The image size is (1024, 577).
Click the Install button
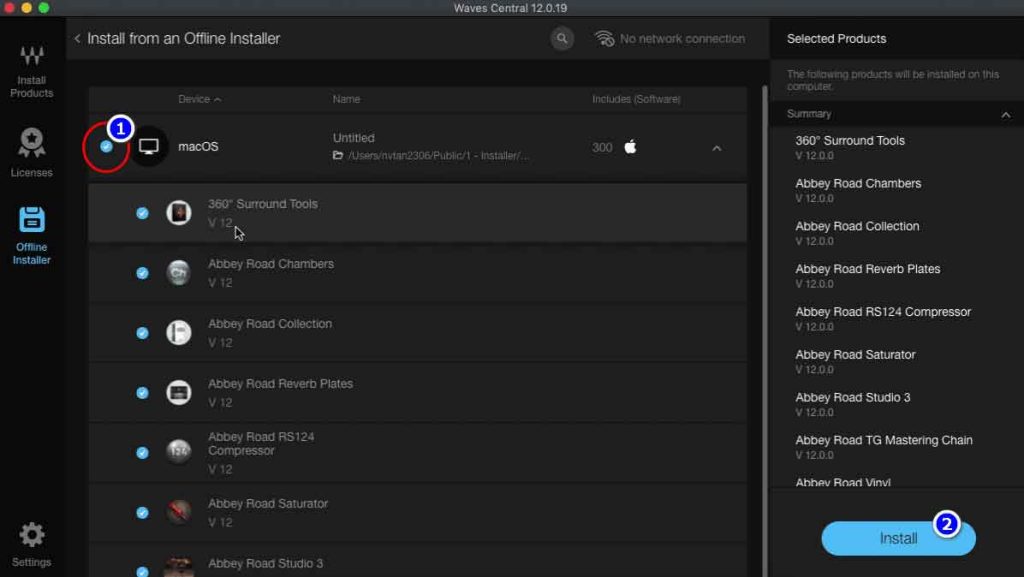[897, 538]
